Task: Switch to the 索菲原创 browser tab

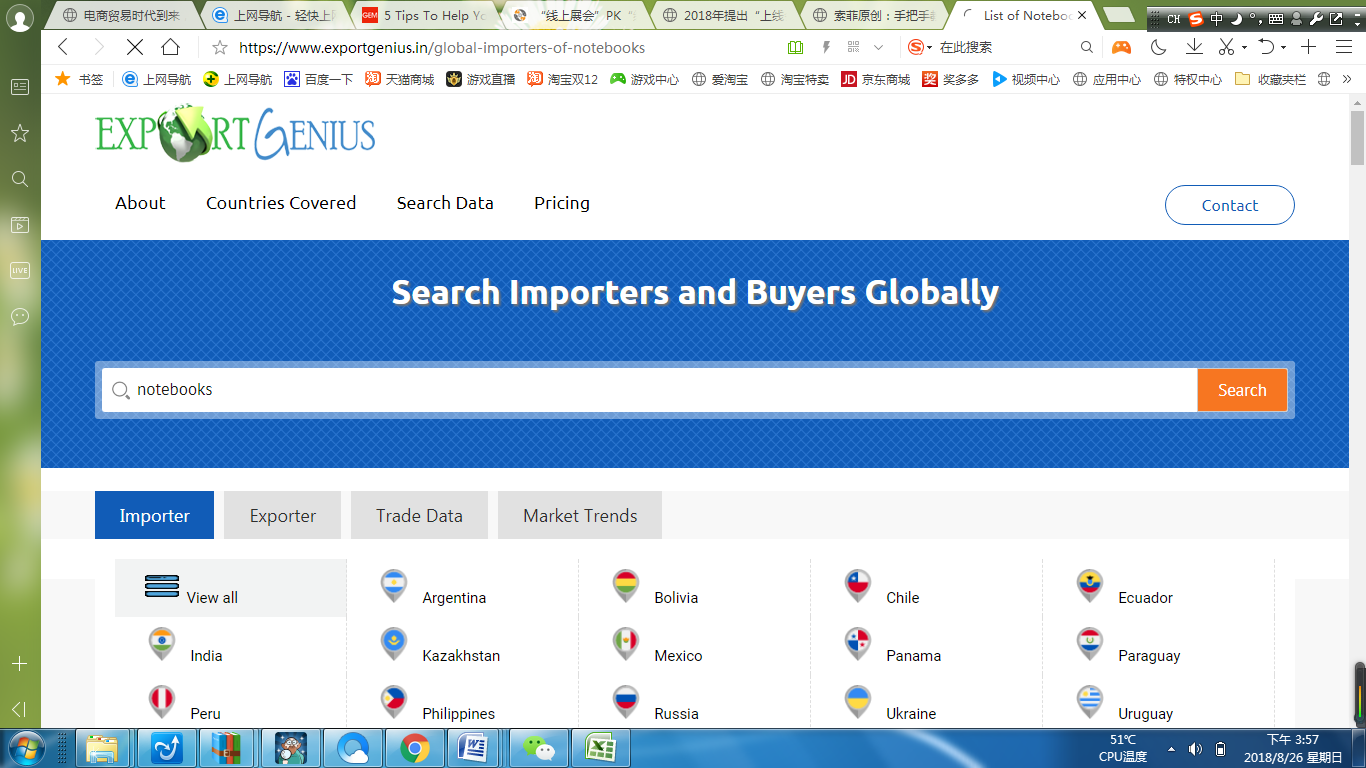Action: pyautogui.click(x=875, y=15)
